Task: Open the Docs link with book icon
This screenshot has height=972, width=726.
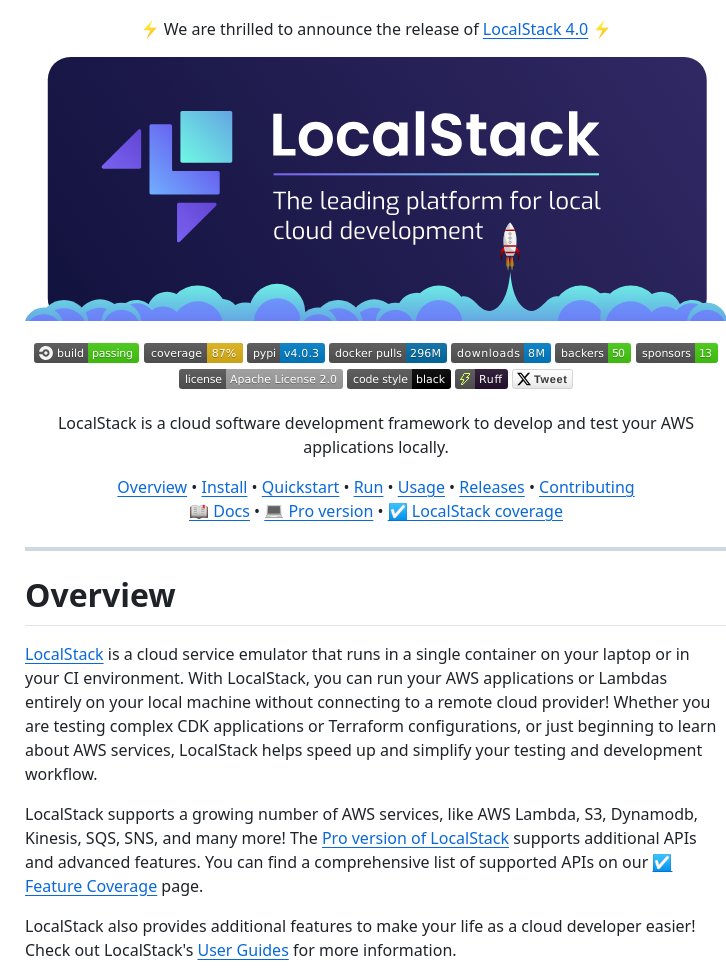Action: click(219, 511)
